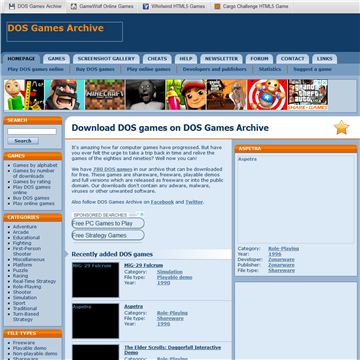Click the Free PC Games to Play button
360x360 pixels.
click(x=108, y=223)
